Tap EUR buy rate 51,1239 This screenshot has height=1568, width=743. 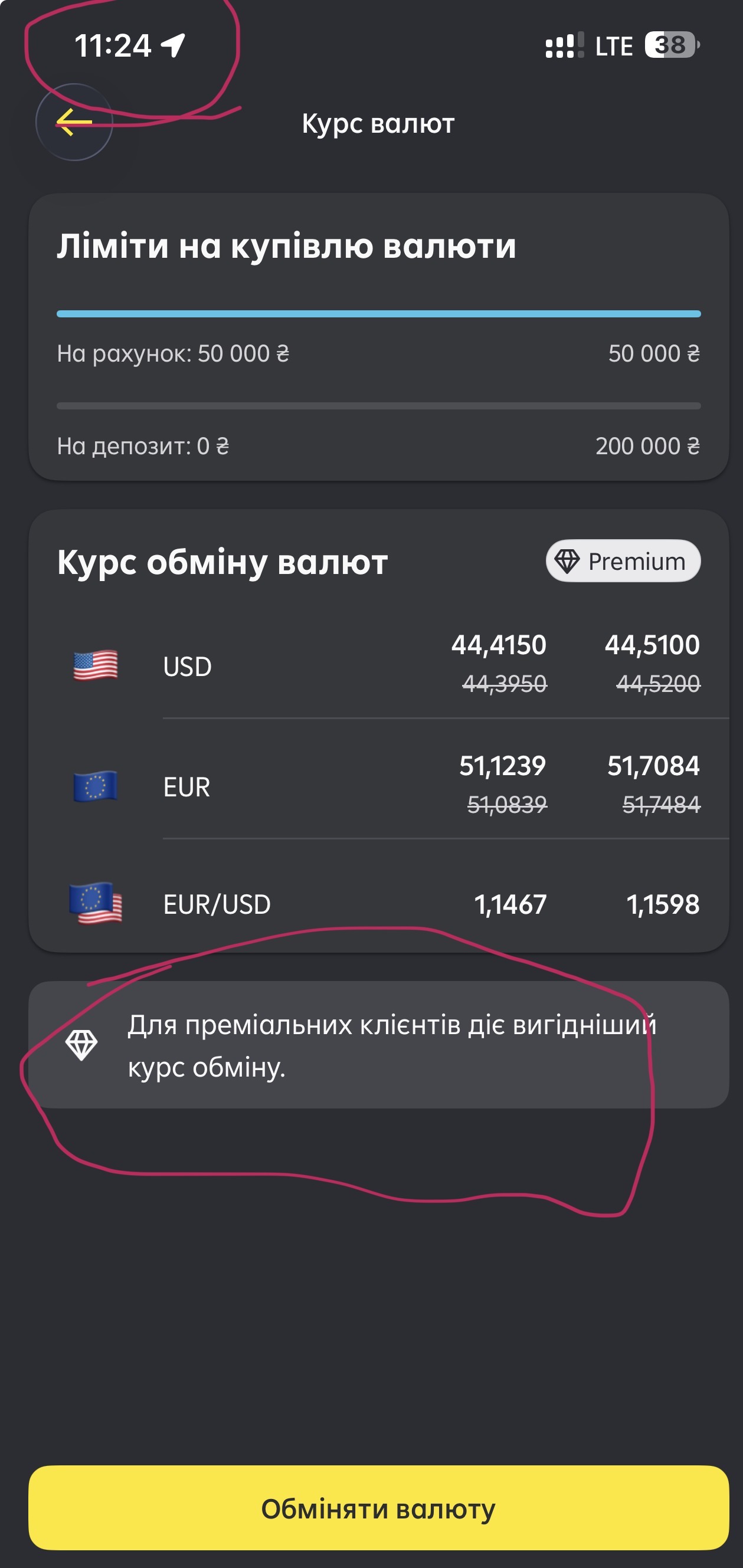(x=502, y=766)
